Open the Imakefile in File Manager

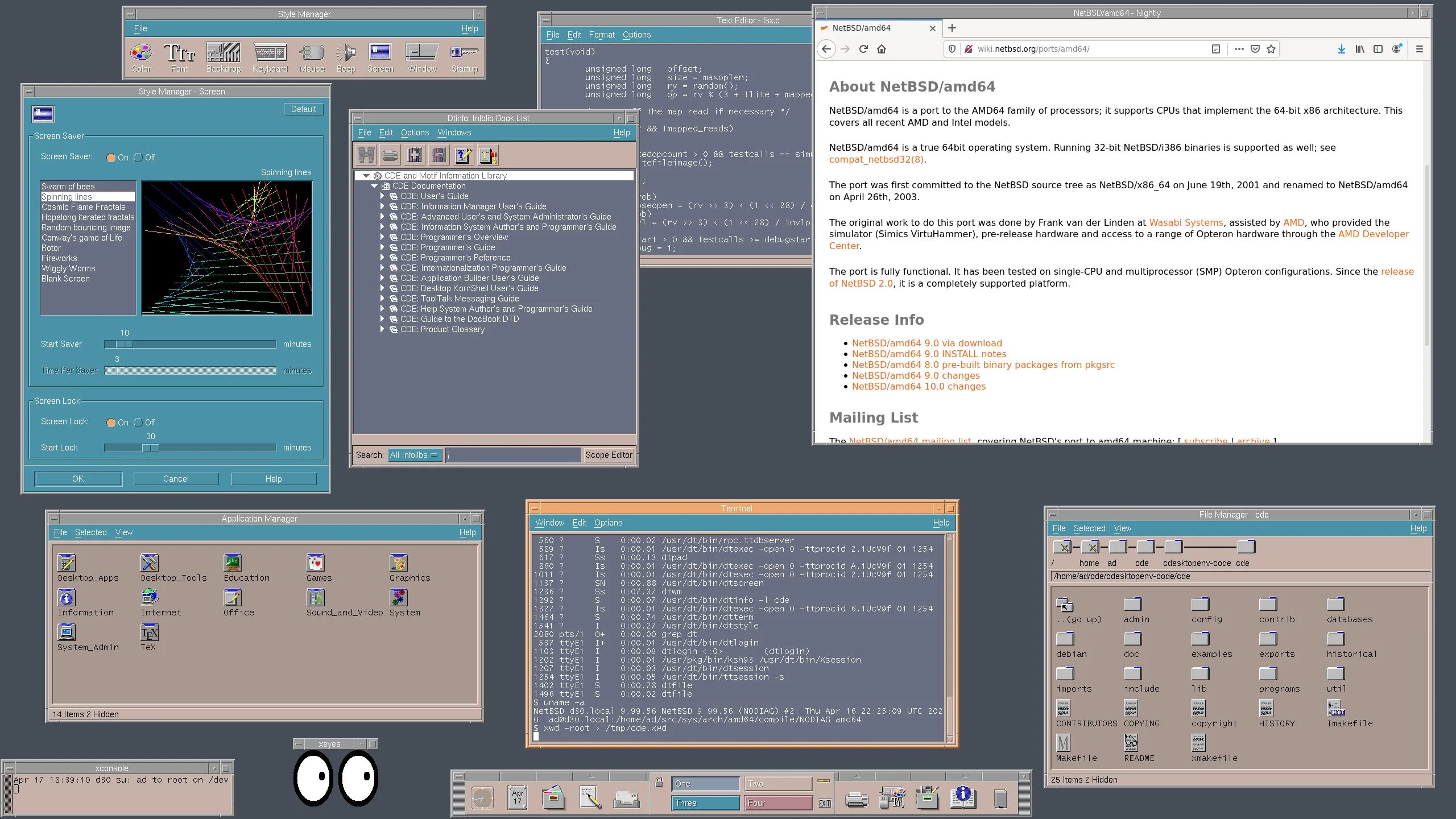coord(1349,714)
